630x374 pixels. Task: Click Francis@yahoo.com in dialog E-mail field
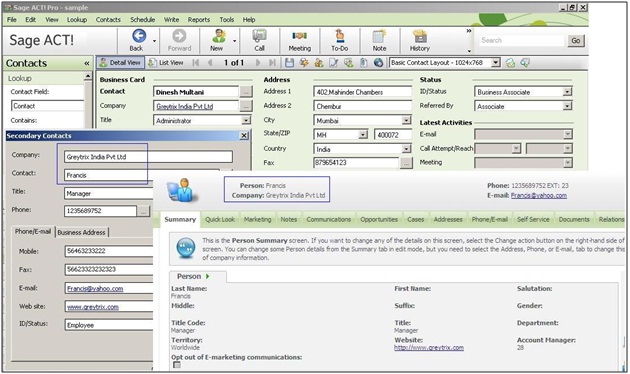coord(95,288)
